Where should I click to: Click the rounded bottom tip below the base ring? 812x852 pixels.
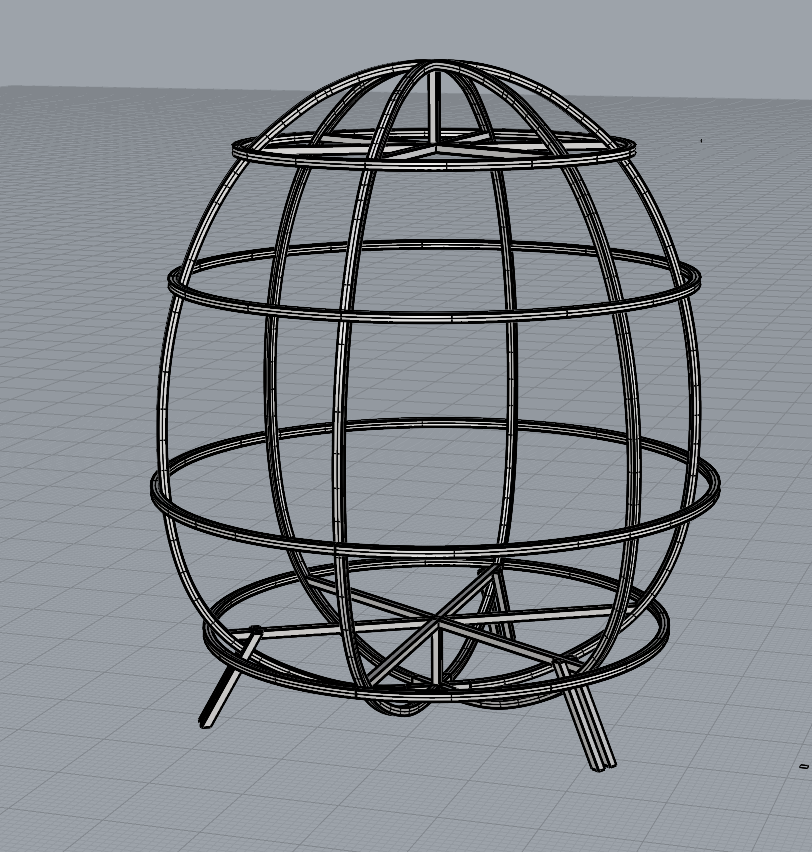click(x=400, y=708)
